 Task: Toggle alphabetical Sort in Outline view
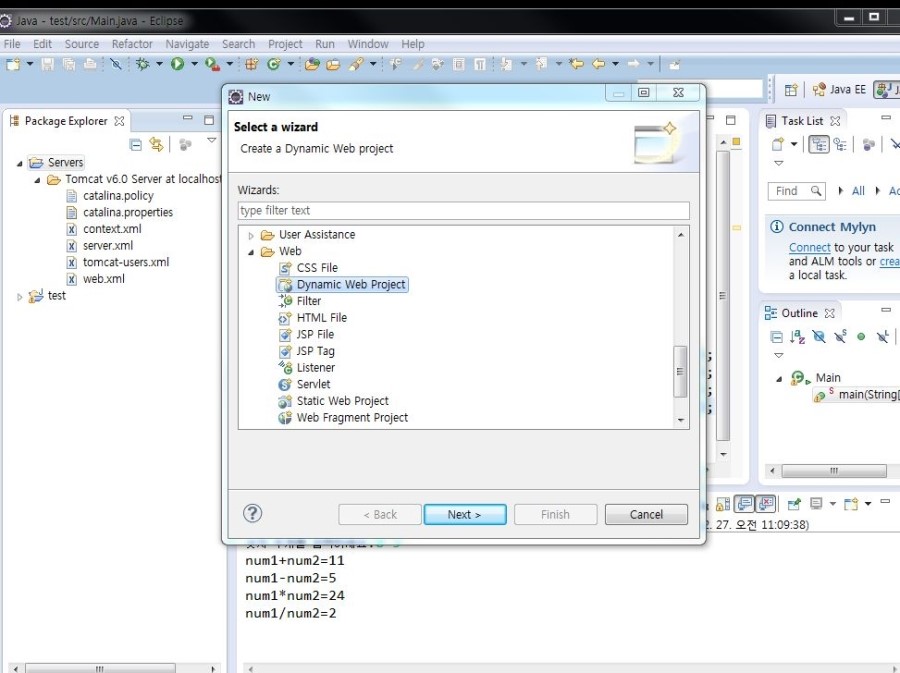(797, 337)
